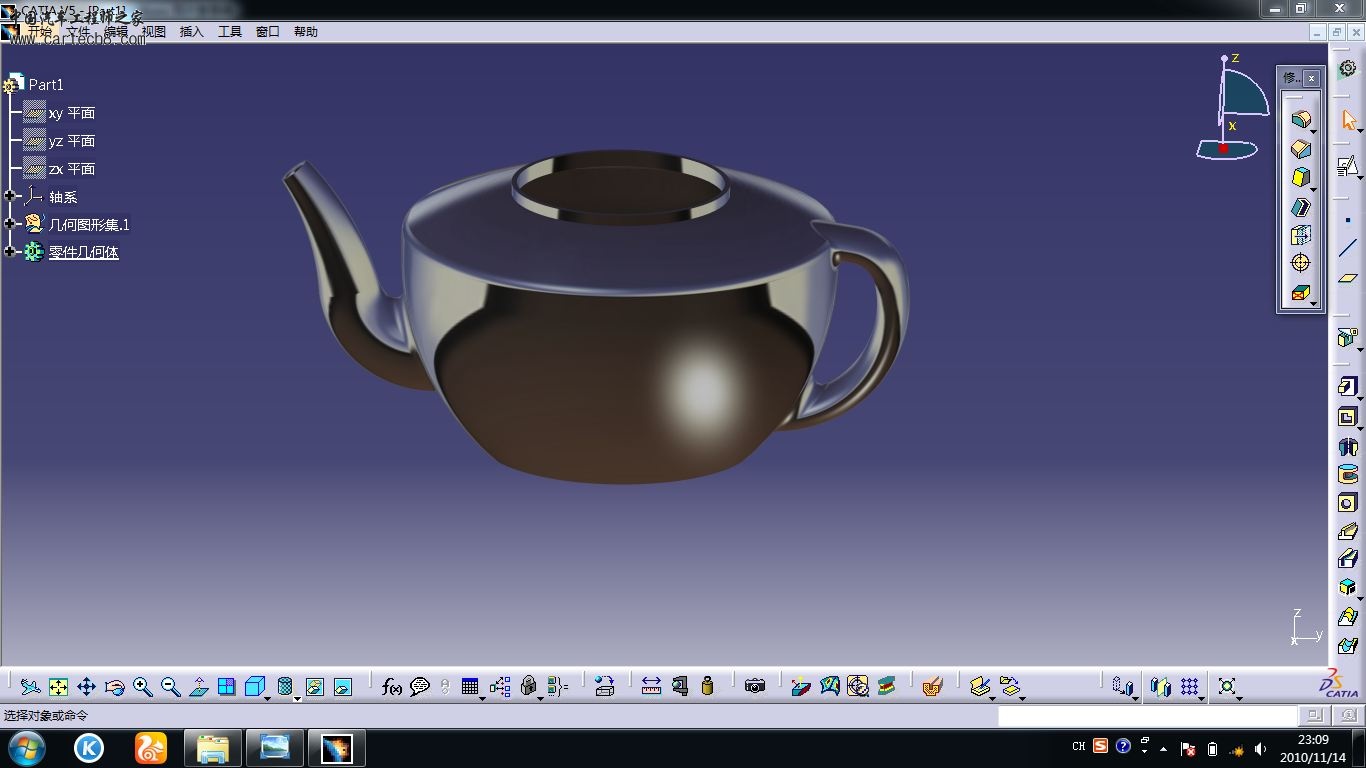Expand the 几何图形集.1 tree node
1366x768 pixels.
click(10, 224)
